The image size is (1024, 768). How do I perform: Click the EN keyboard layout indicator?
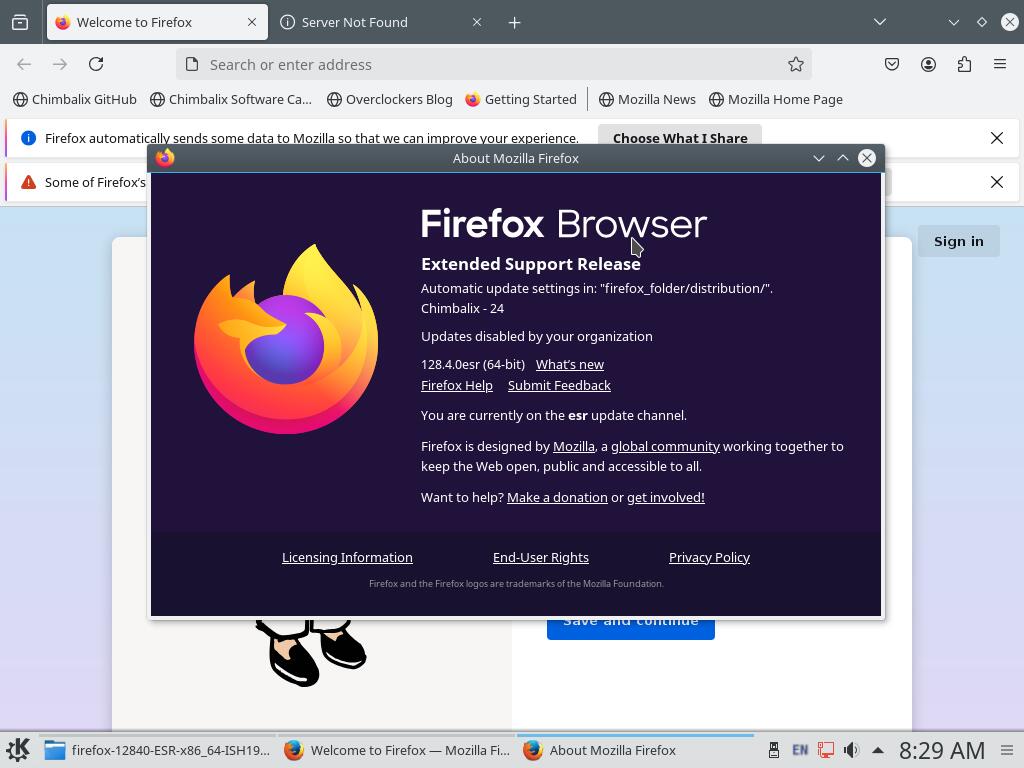point(800,750)
